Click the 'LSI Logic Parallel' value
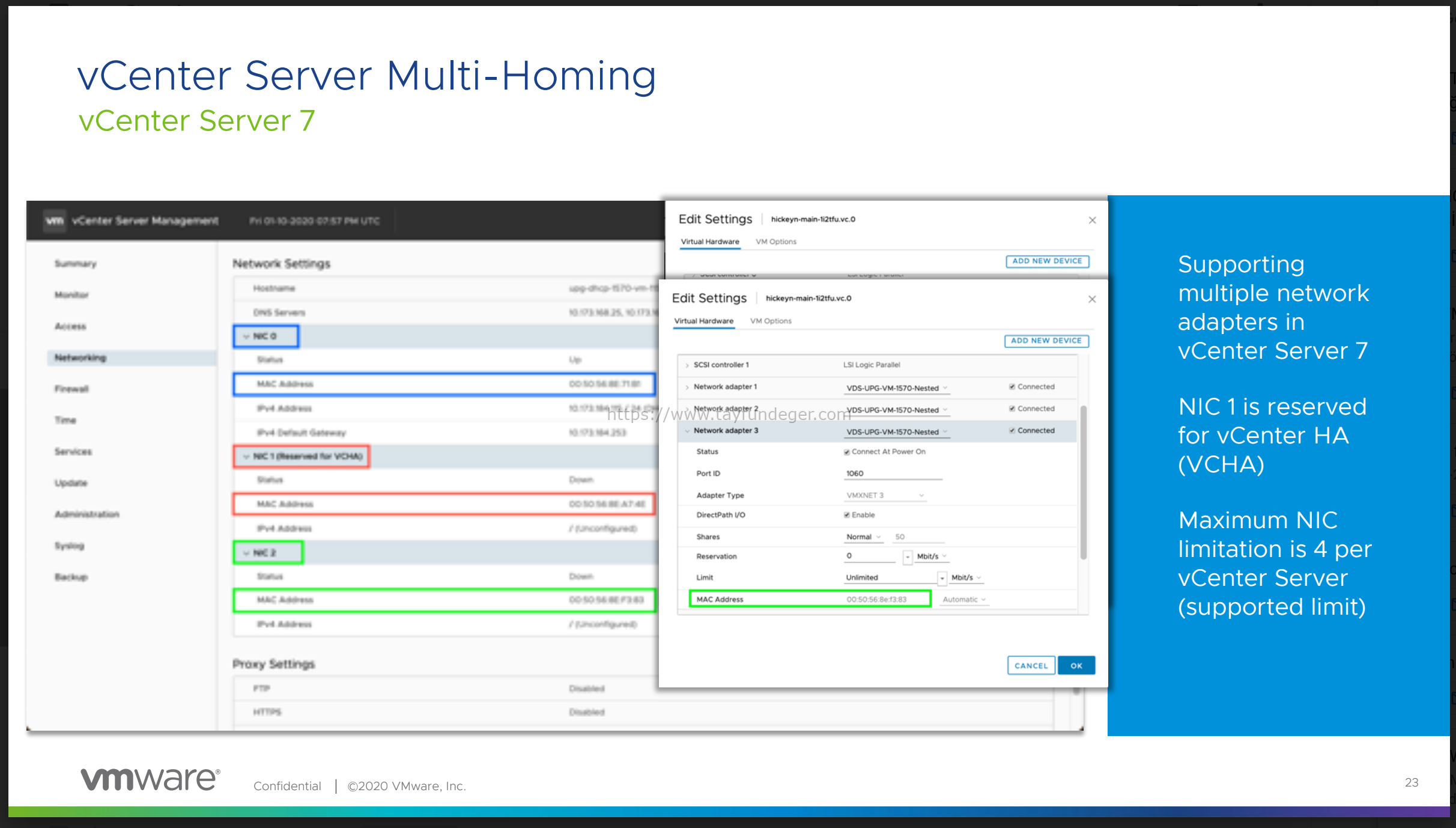 tap(872, 365)
